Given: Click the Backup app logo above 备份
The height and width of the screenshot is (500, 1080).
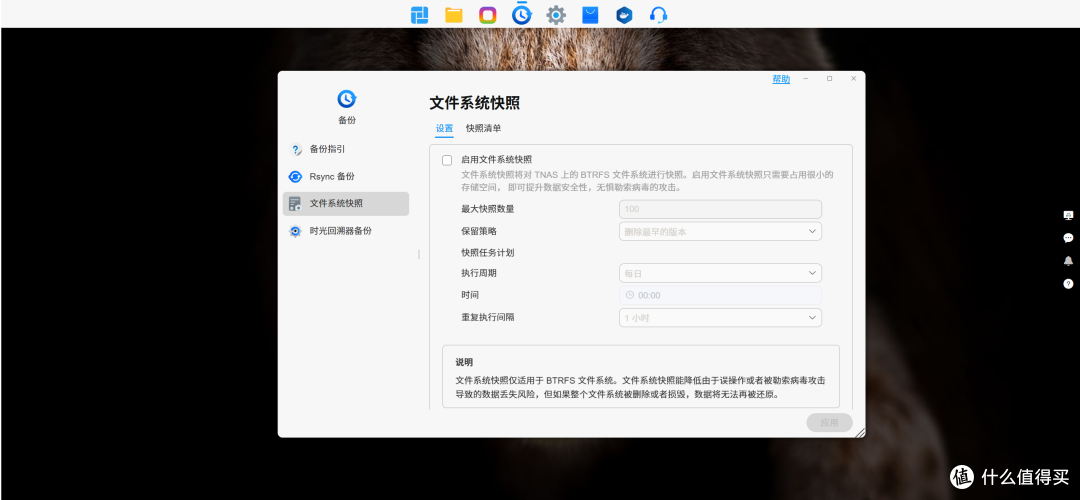Looking at the screenshot, I should 346,99.
